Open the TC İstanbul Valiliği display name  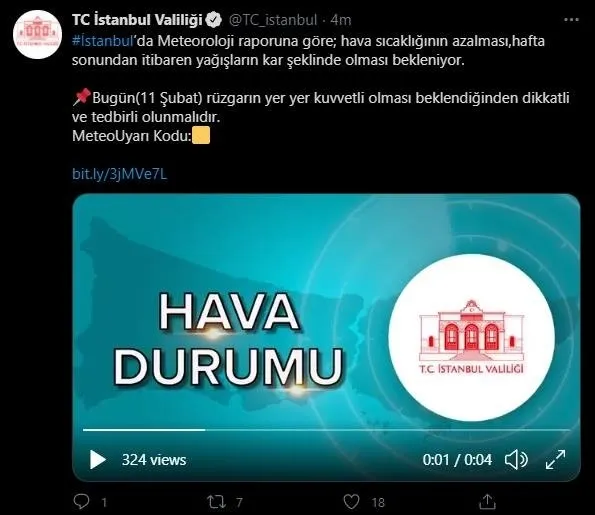[x=137, y=20]
